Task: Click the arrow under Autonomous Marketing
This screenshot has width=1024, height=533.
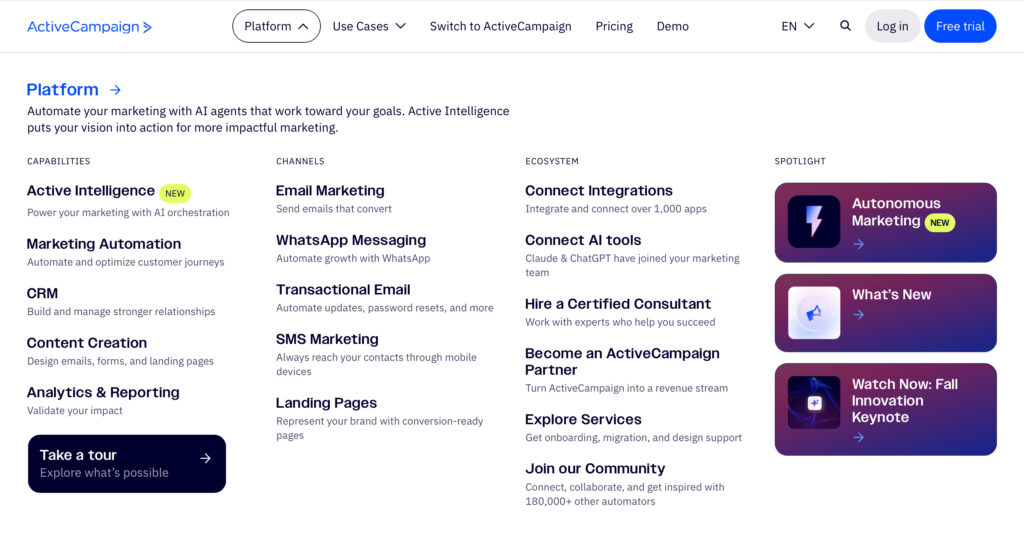Action: click(x=859, y=244)
